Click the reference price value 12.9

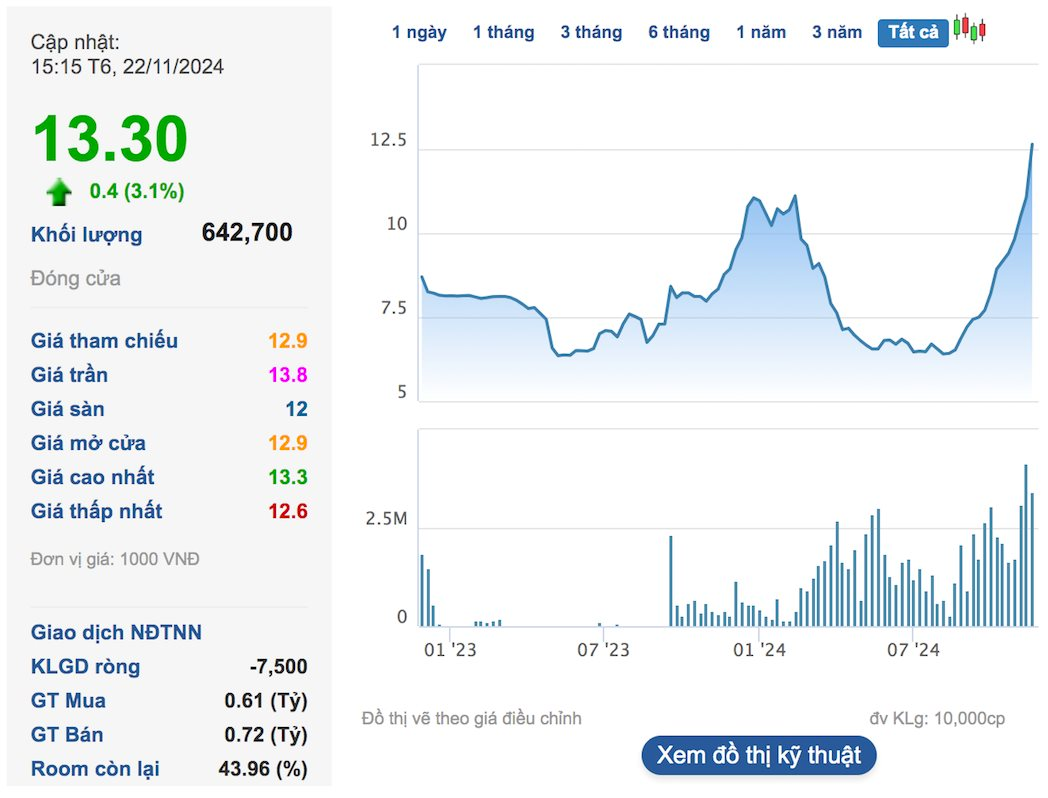point(288,340)
